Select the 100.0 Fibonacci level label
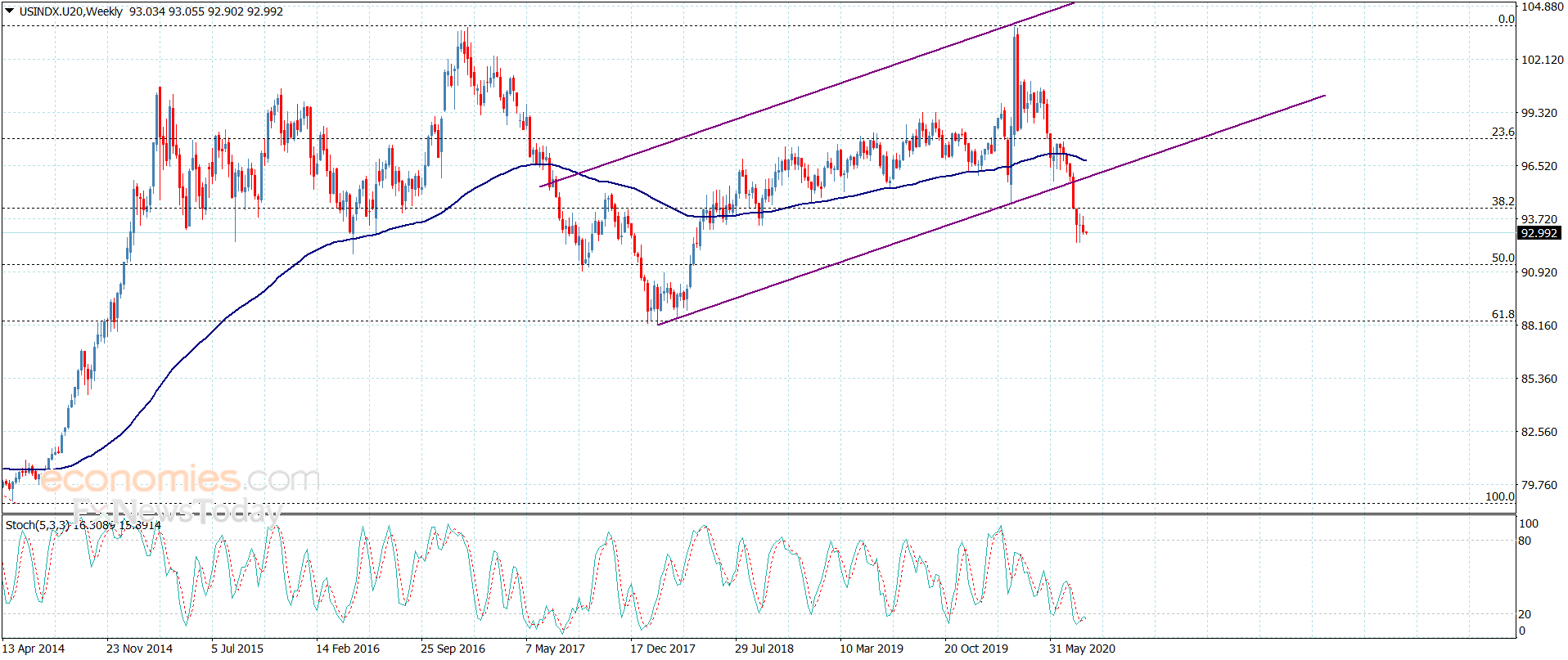1568x660 pixels. (1499, 496)
